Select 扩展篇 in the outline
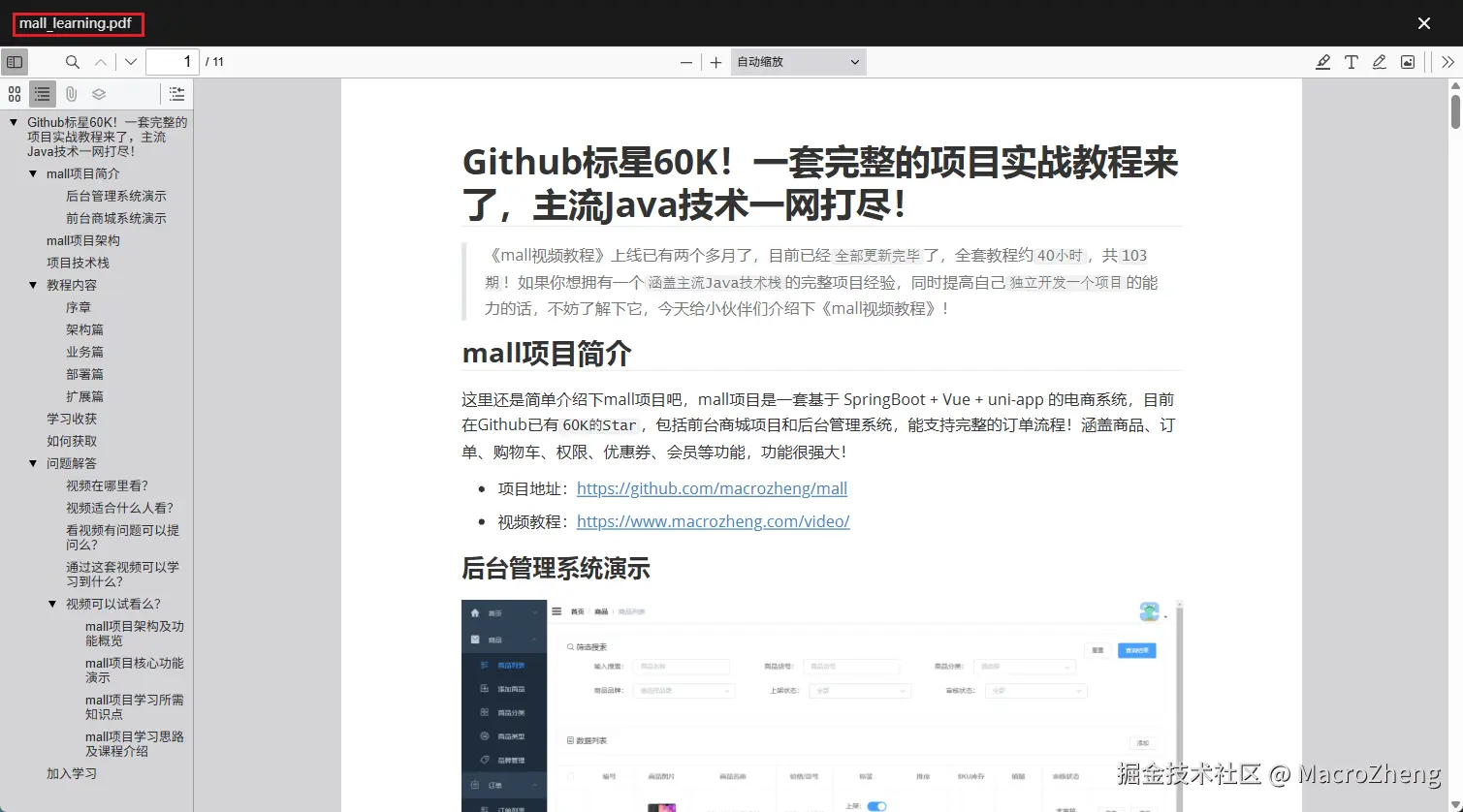The image size is (1463, 812). [x=84, y=396]
